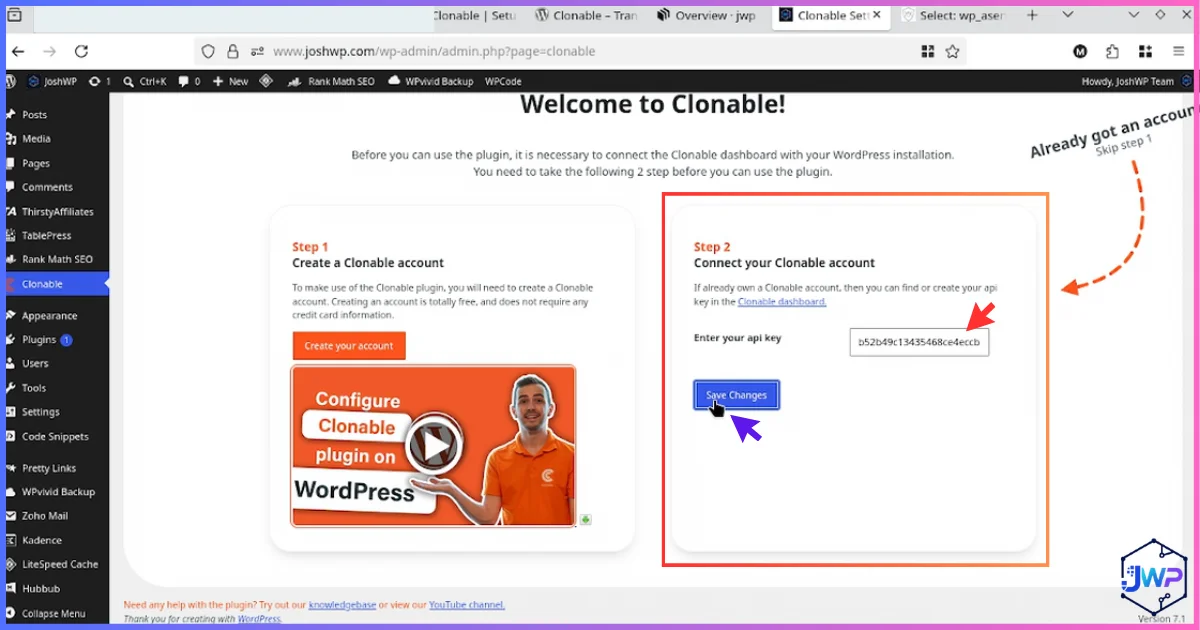Visit the JoshWP site from admin bar

click(x=54, y=81)
